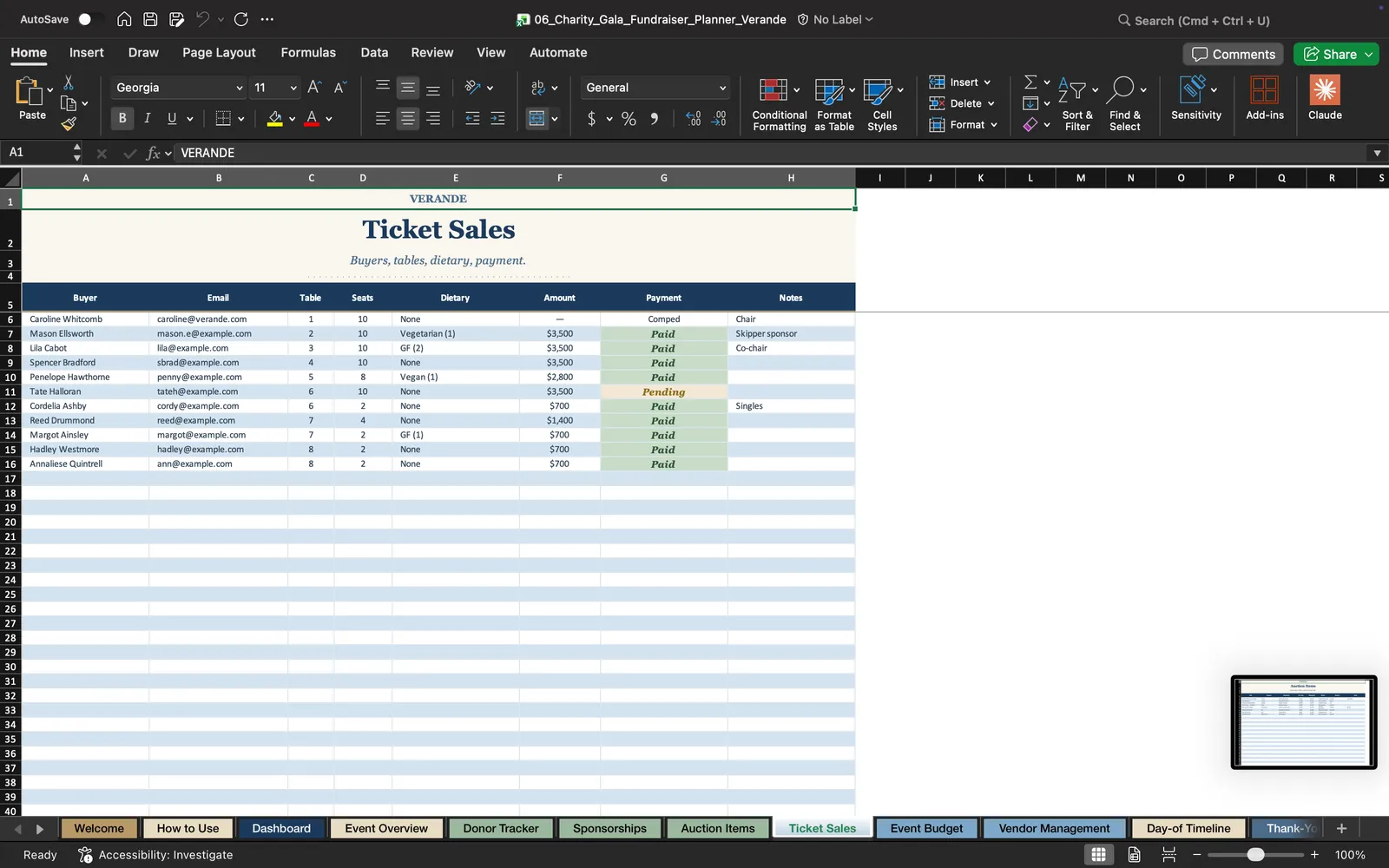Screen dimensions: 1389x868
Task: Open the Formulas ribbon tab
Action: coord(308,52)
